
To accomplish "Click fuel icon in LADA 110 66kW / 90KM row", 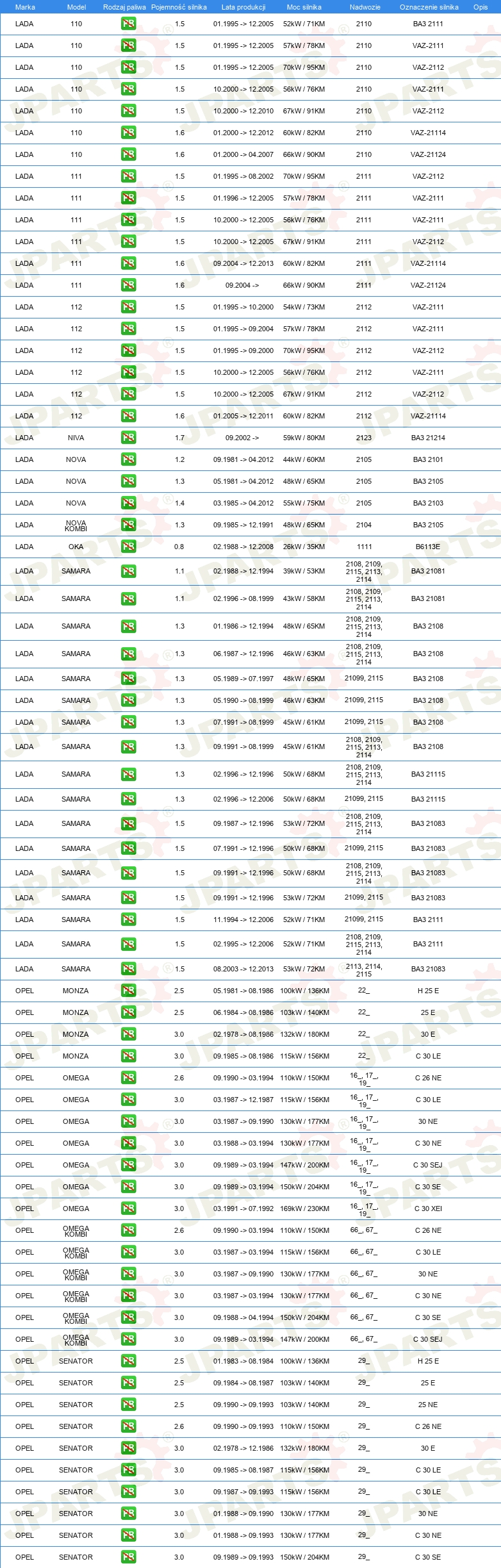I will point(128,154).
